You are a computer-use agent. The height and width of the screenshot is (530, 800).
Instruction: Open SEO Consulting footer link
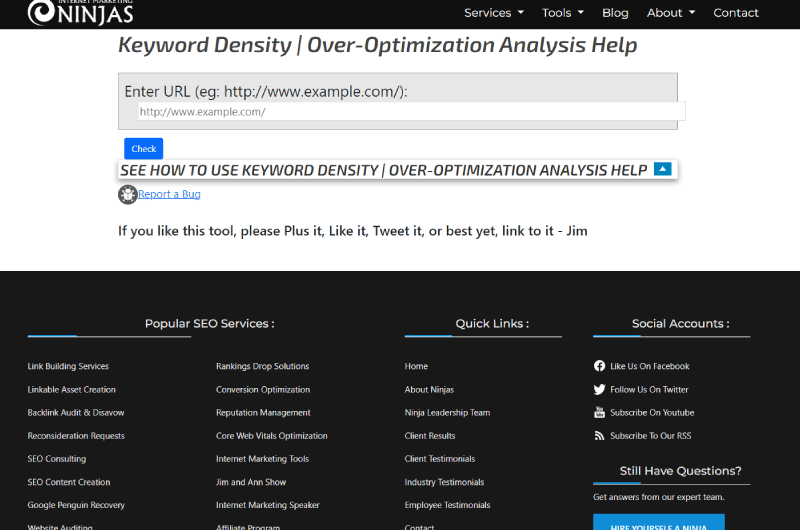(x=57, y=459)
